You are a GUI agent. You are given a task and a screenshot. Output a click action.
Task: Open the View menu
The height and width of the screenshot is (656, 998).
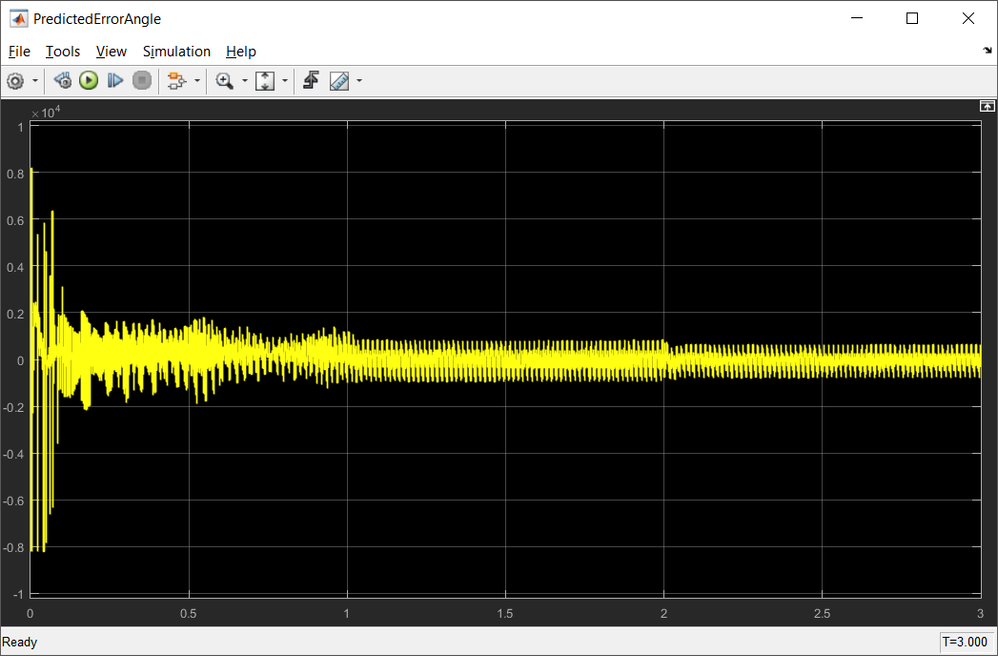click(111, 52)
